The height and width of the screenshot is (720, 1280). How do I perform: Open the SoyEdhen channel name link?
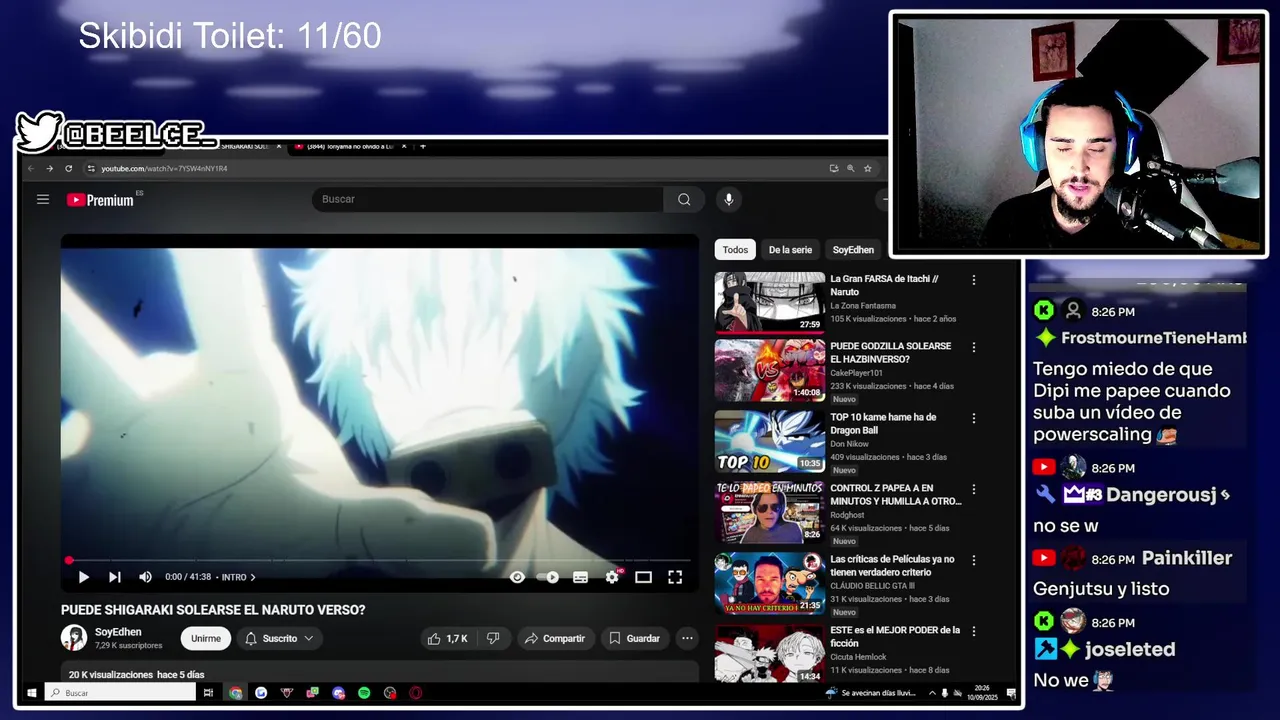[x=118, y=632]
